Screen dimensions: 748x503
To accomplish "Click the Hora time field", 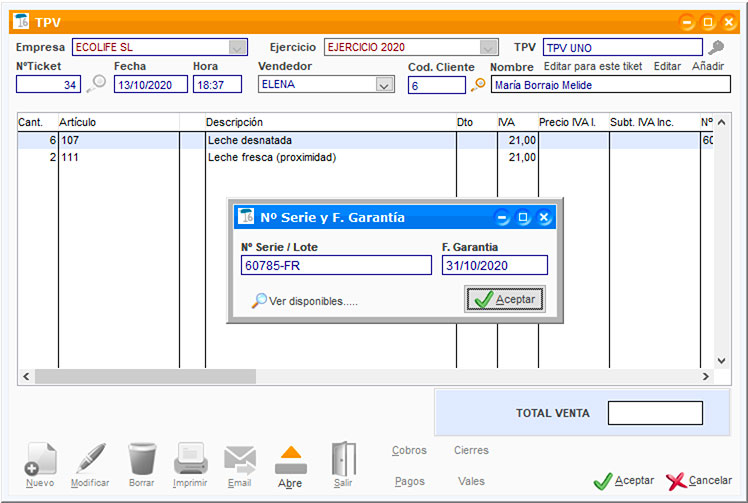I will pyautogui.click(x=217, y=84).
